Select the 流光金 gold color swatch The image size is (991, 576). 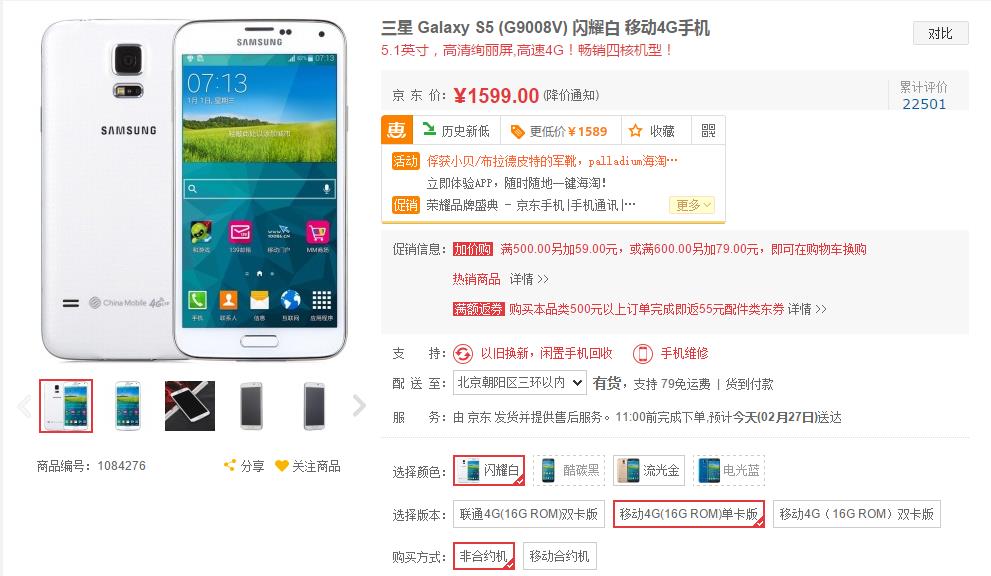pos(648,470)
